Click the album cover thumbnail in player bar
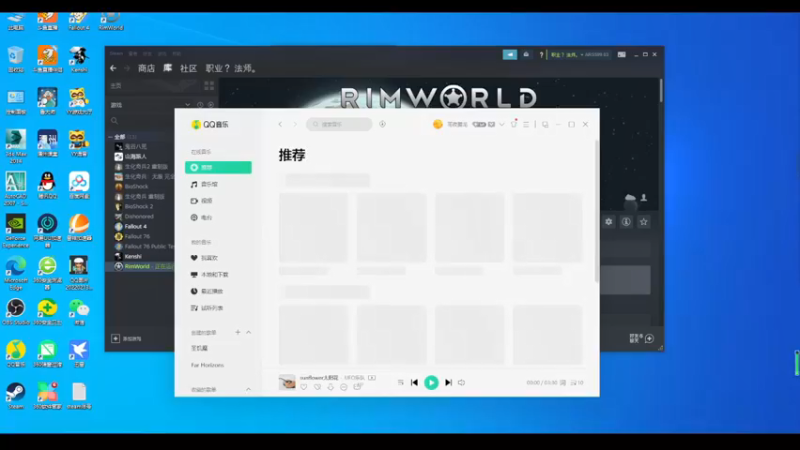The image size is (800, 450). pos(287,382)
